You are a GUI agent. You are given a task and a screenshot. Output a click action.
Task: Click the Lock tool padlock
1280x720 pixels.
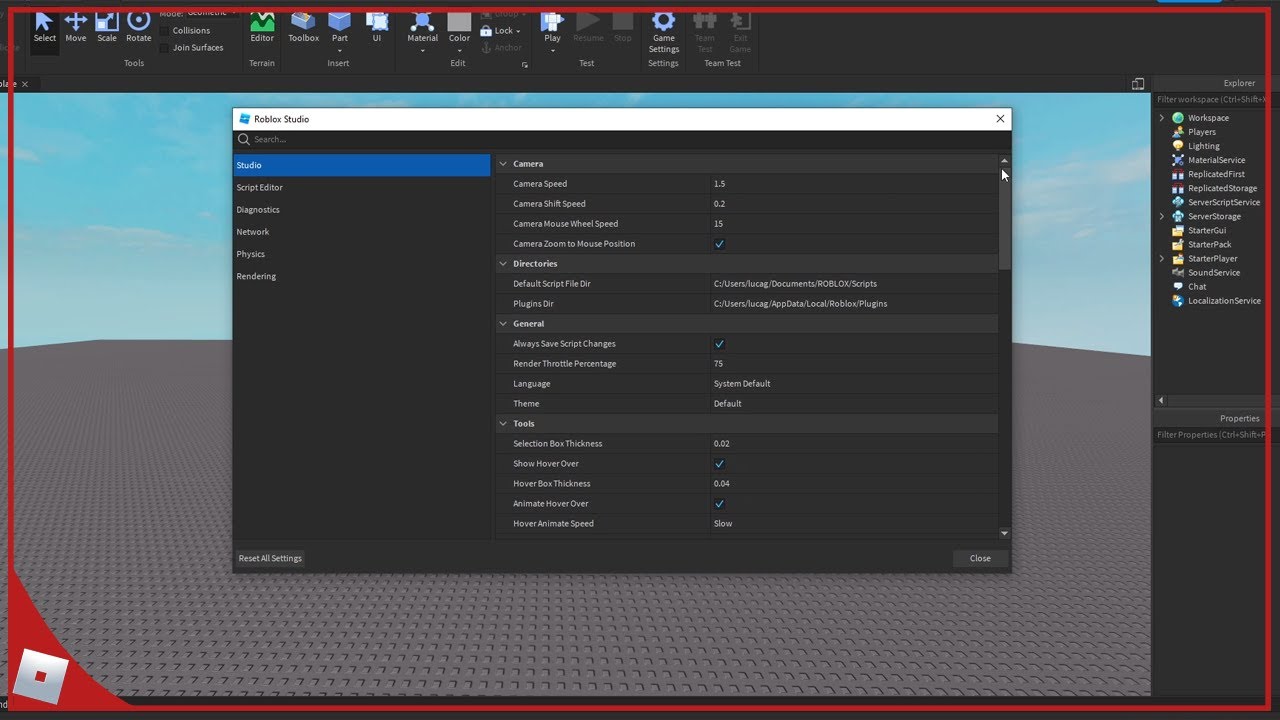pyautogui.click(x=487, y=31)
